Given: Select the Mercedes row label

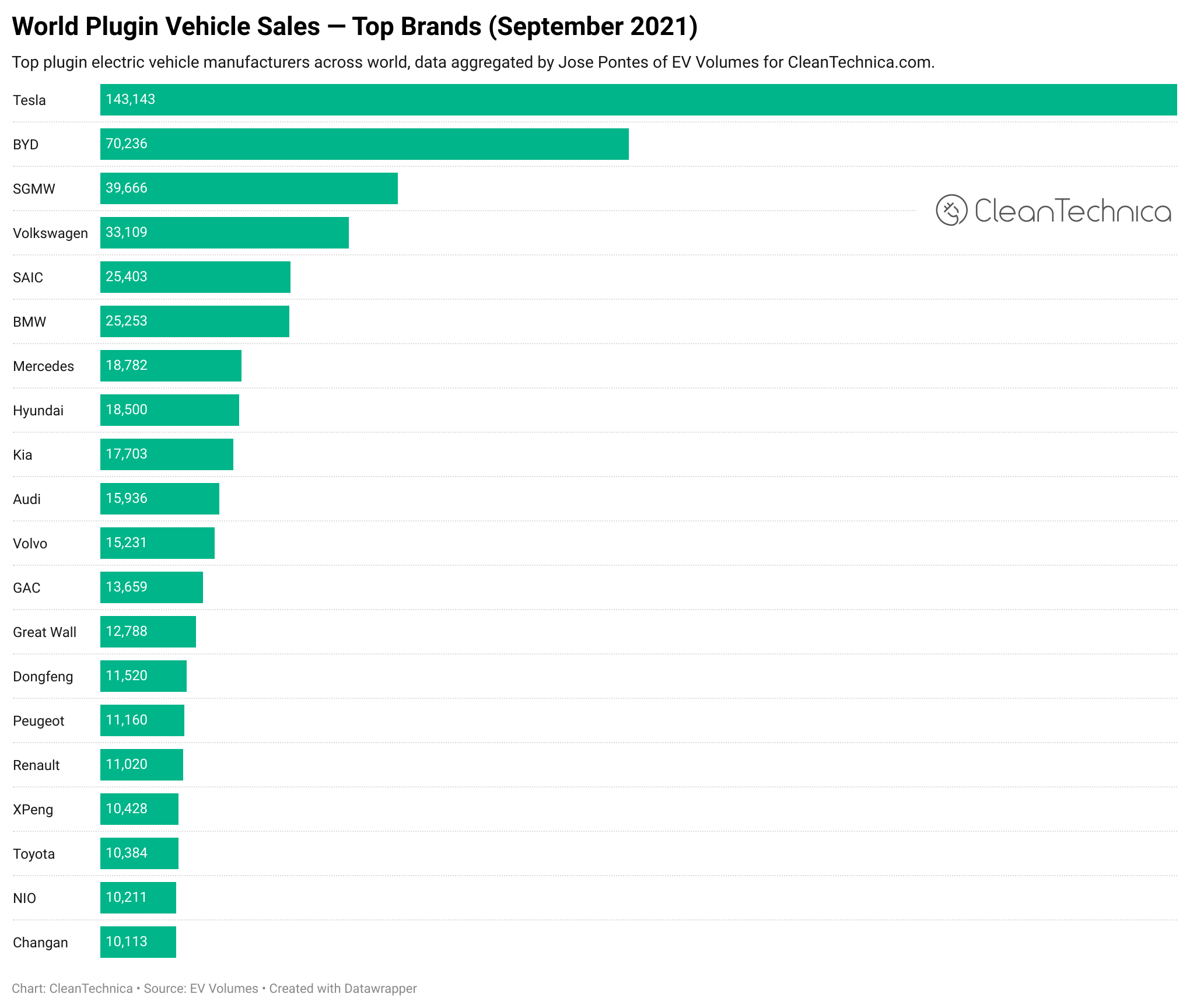Looking at the screenshot, I should (44, 366).
